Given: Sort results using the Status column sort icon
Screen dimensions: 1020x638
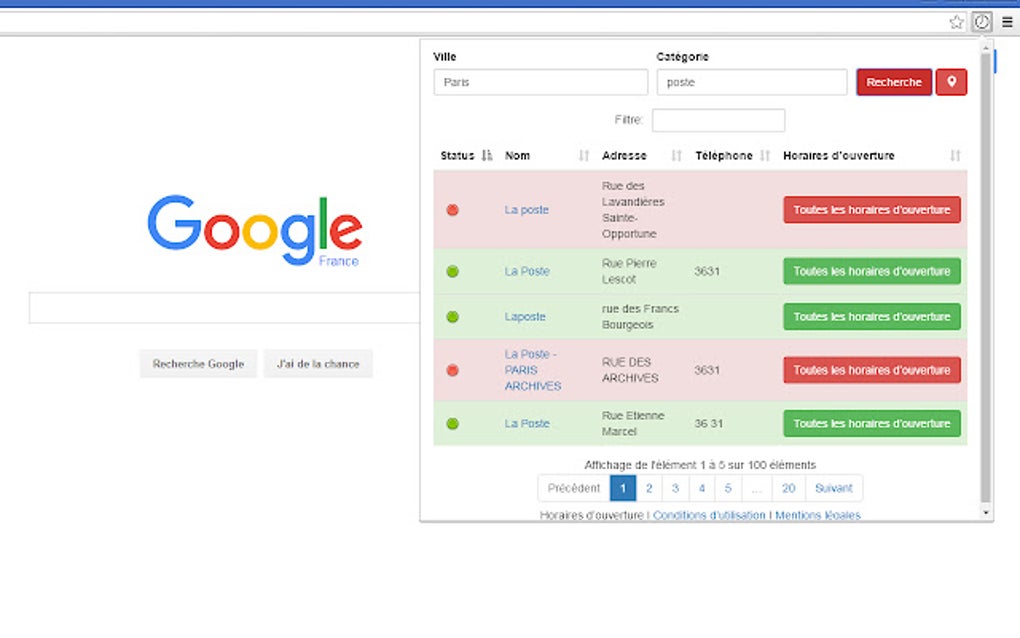Looking at the screenshot, I should (486, 155).
